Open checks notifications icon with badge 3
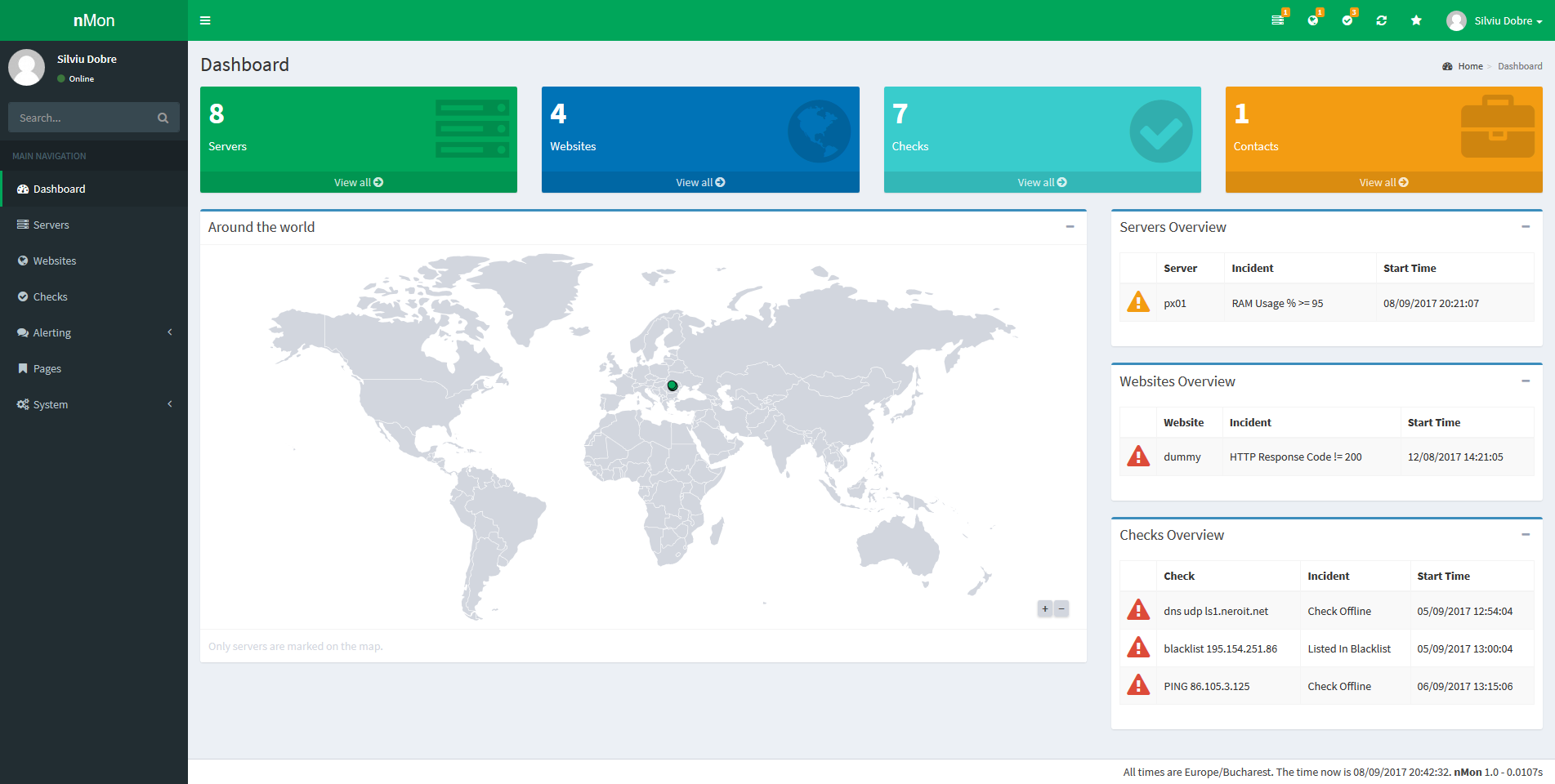The width and height of the screenshot is (1555, 784). click(x=1347, y=20)
